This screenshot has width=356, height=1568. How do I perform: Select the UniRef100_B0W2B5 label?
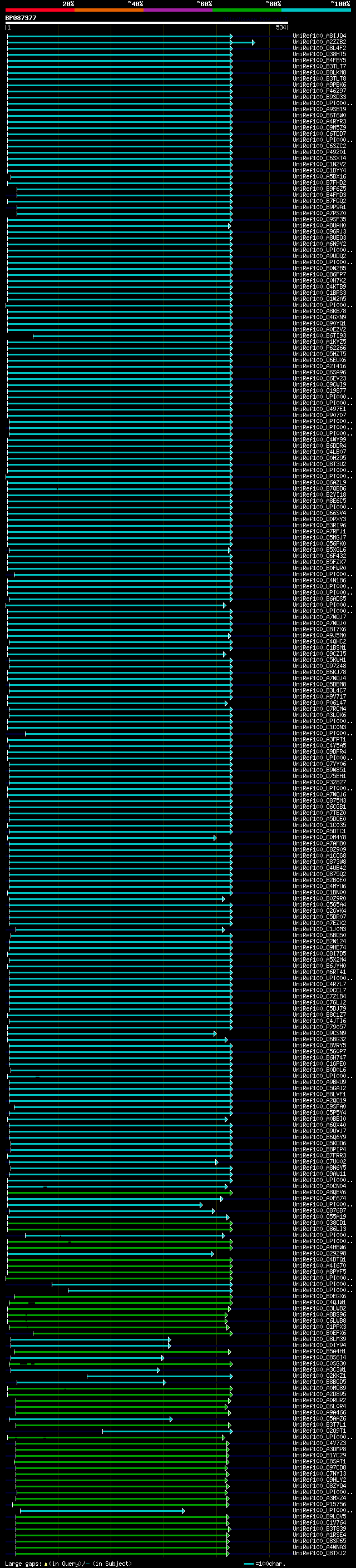point(319,269)
